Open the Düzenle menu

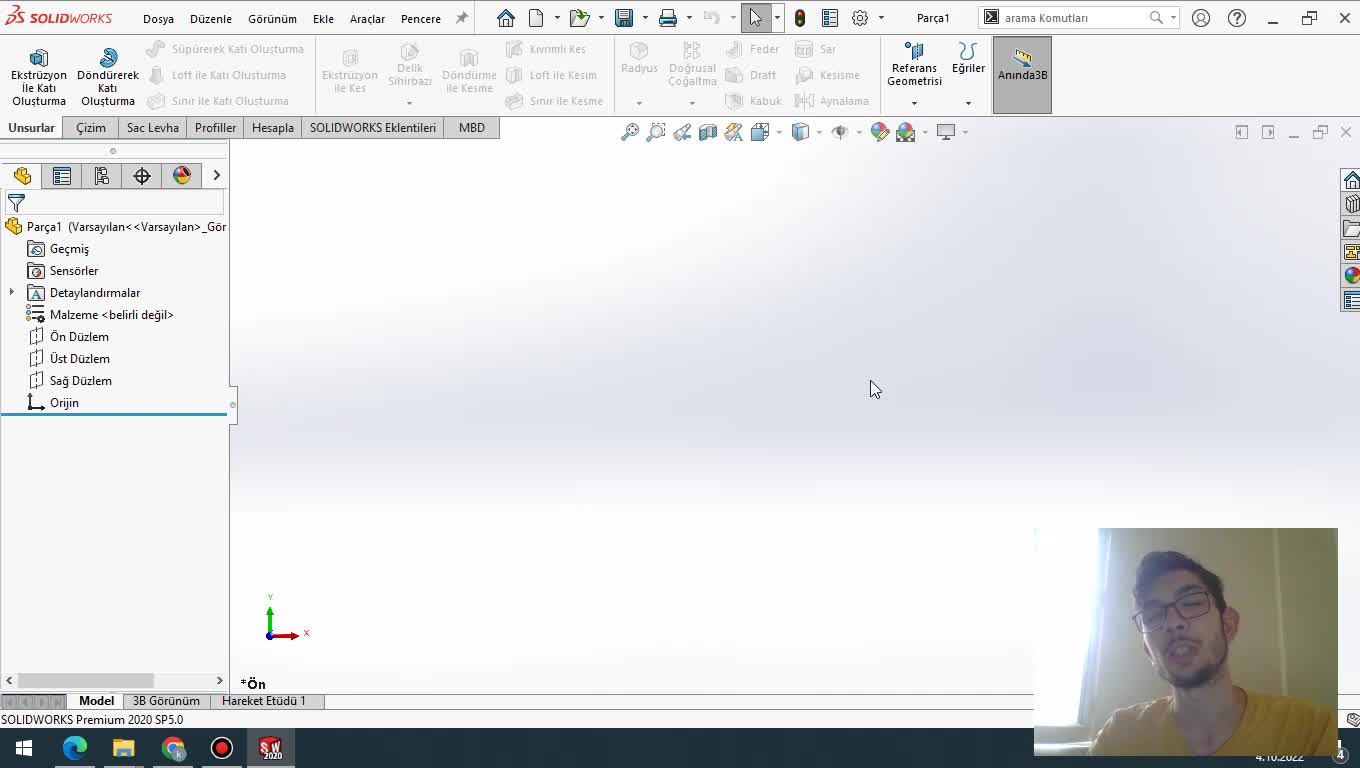(x=211, y=19)
